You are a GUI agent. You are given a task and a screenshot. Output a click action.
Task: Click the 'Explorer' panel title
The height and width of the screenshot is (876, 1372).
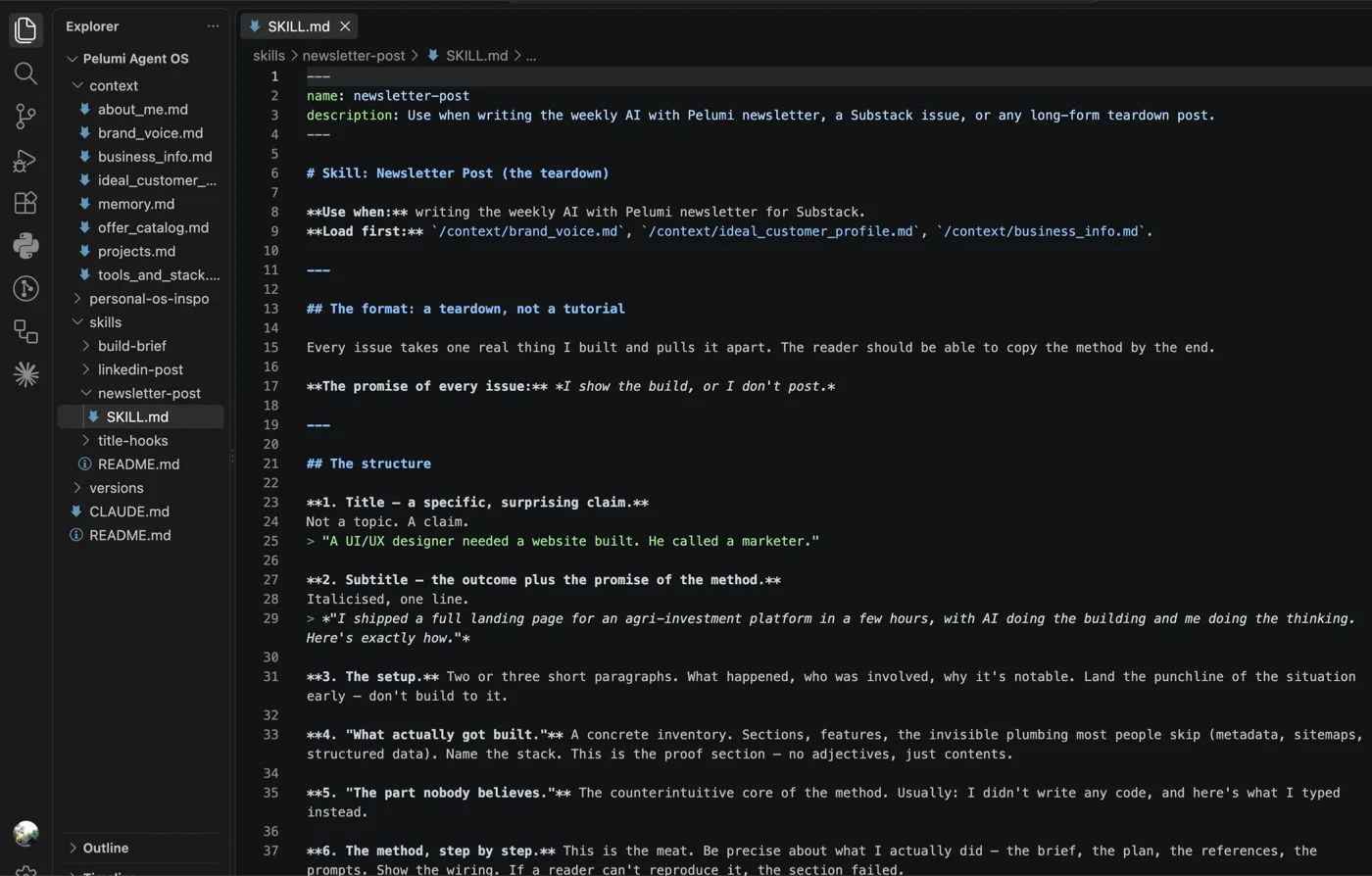pyautogui.click(x=92, y=26)
